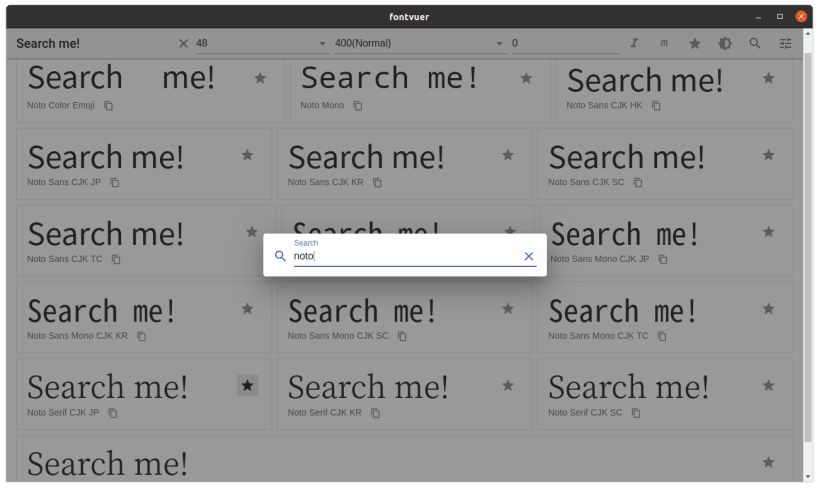Screen dimensions: 819x488
Task: Copy the Noto Sans Mono CJK SC name
Action: pyautogui.click(x=402, y=336)
